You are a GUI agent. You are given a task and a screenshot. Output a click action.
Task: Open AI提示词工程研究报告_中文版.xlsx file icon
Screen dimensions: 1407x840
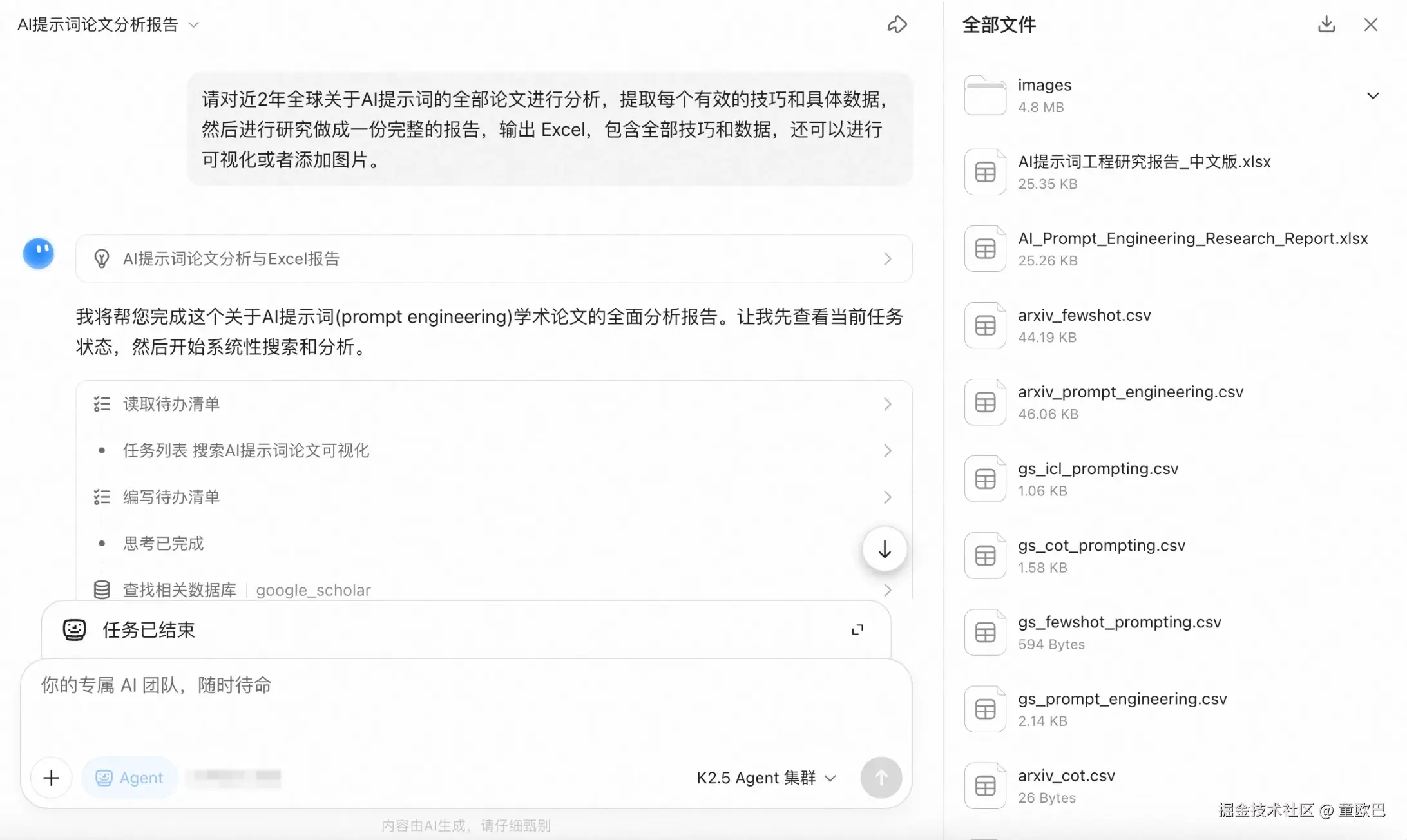tap(984, 172)
